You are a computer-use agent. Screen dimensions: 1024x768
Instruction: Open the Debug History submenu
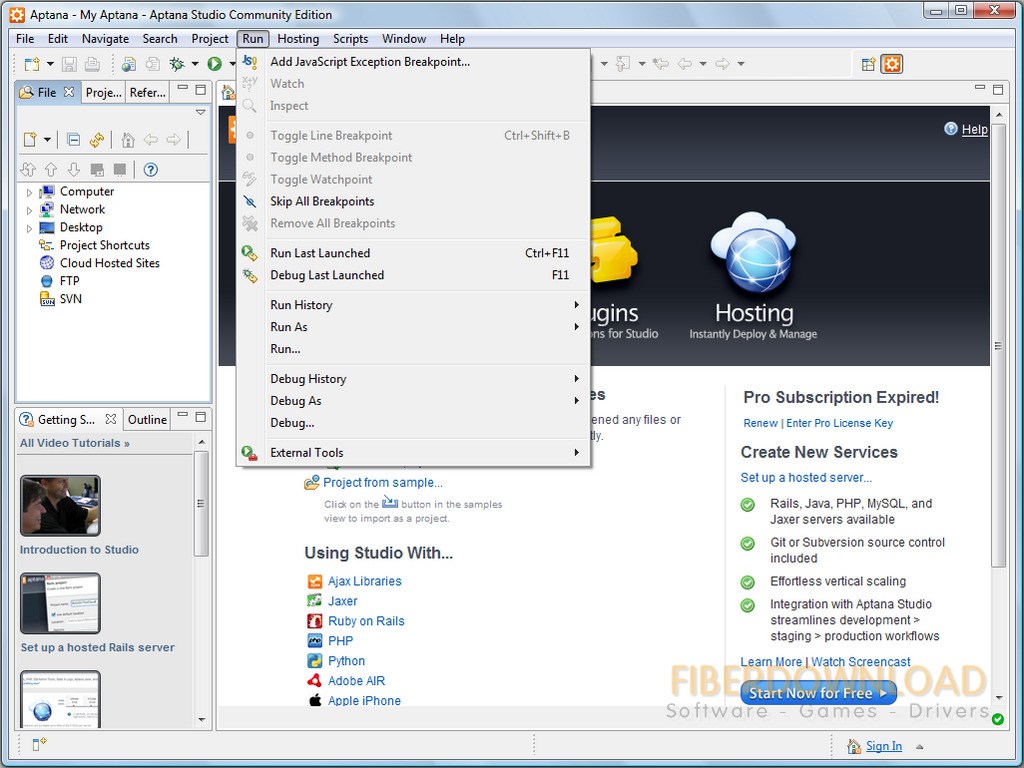coord(414,379)
